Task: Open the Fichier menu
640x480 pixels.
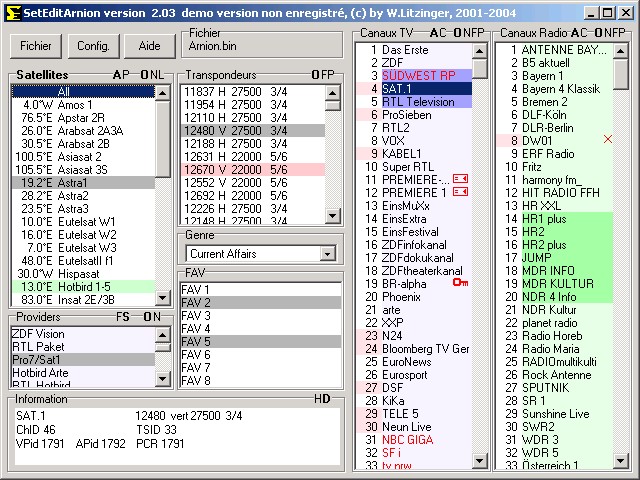Action: (36, 46)
